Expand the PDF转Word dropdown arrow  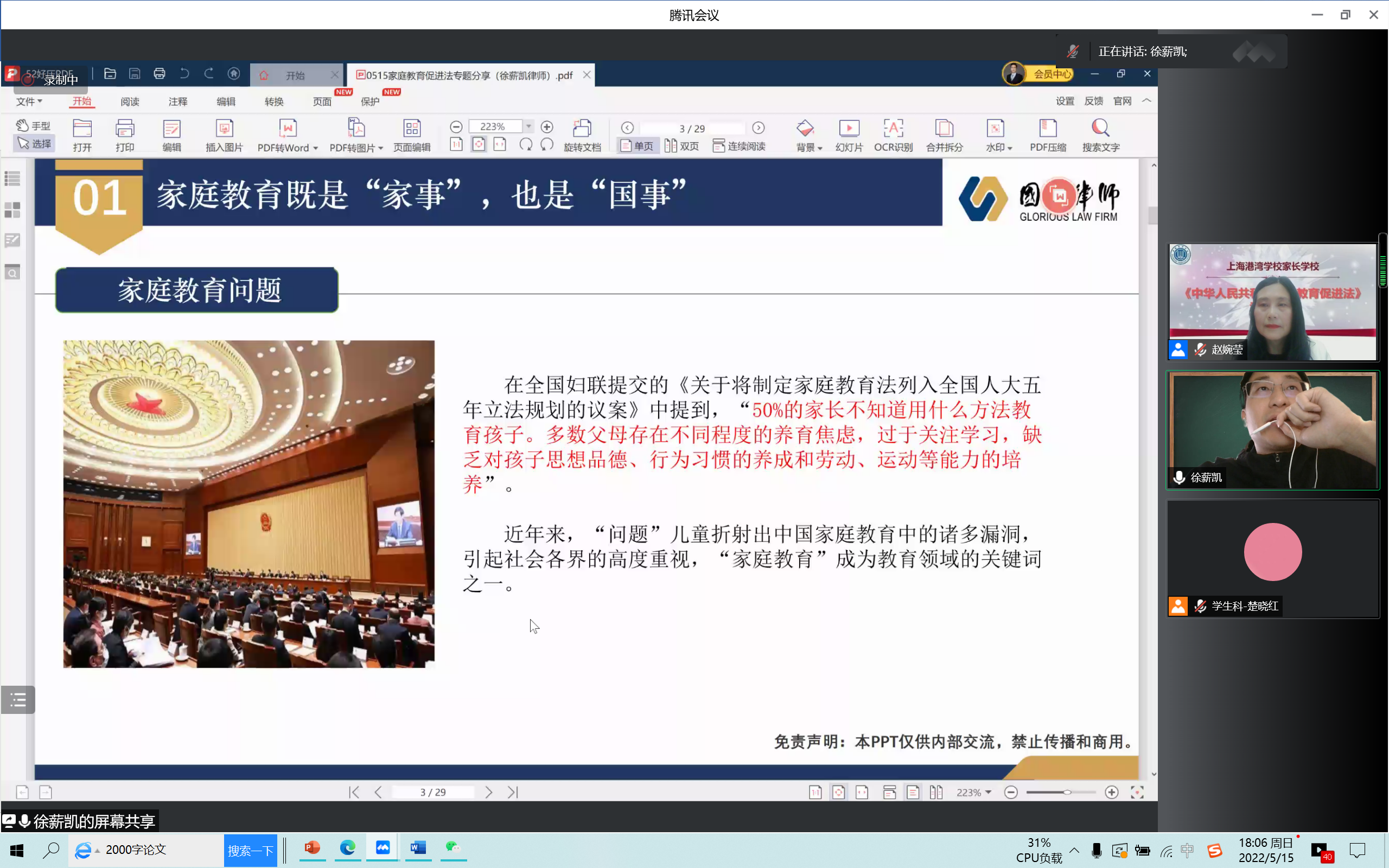click(x=316, y=148)
